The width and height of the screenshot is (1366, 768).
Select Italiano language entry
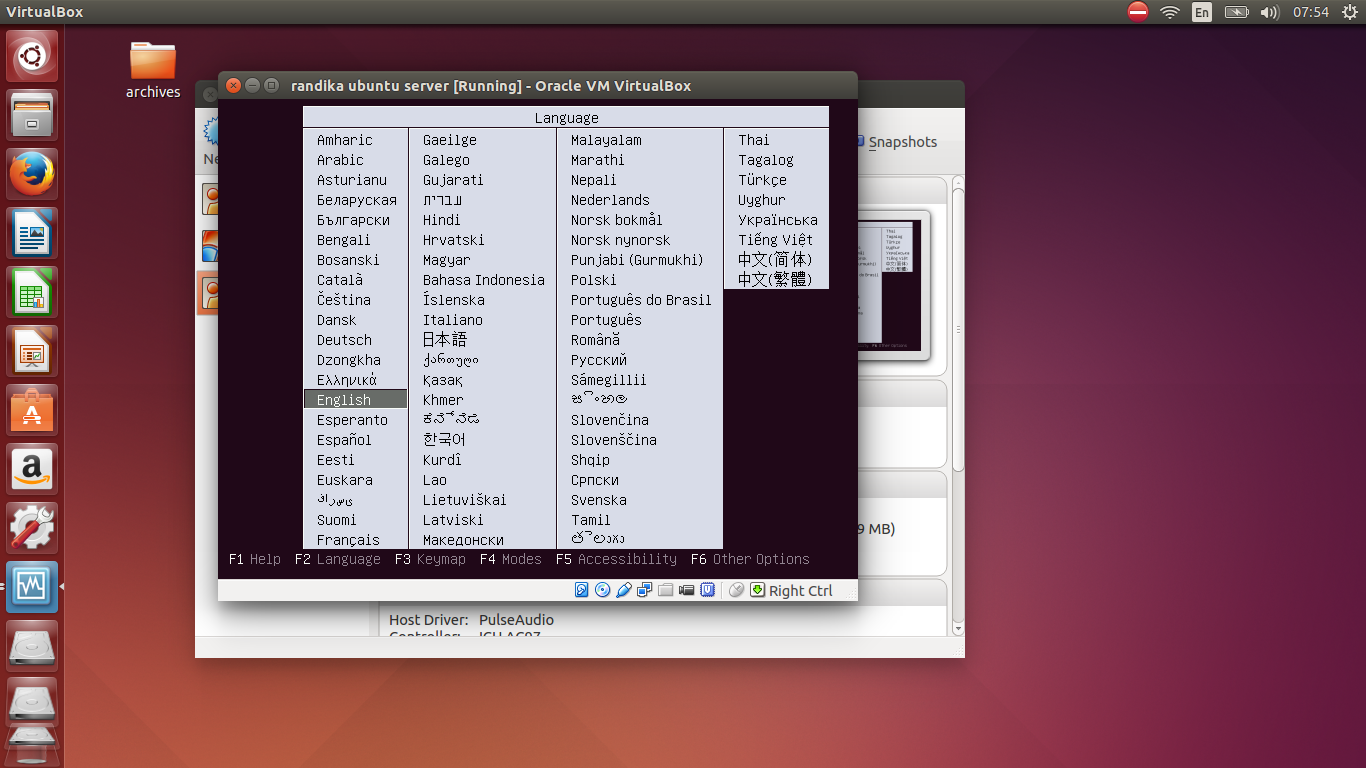pos(453,320)
